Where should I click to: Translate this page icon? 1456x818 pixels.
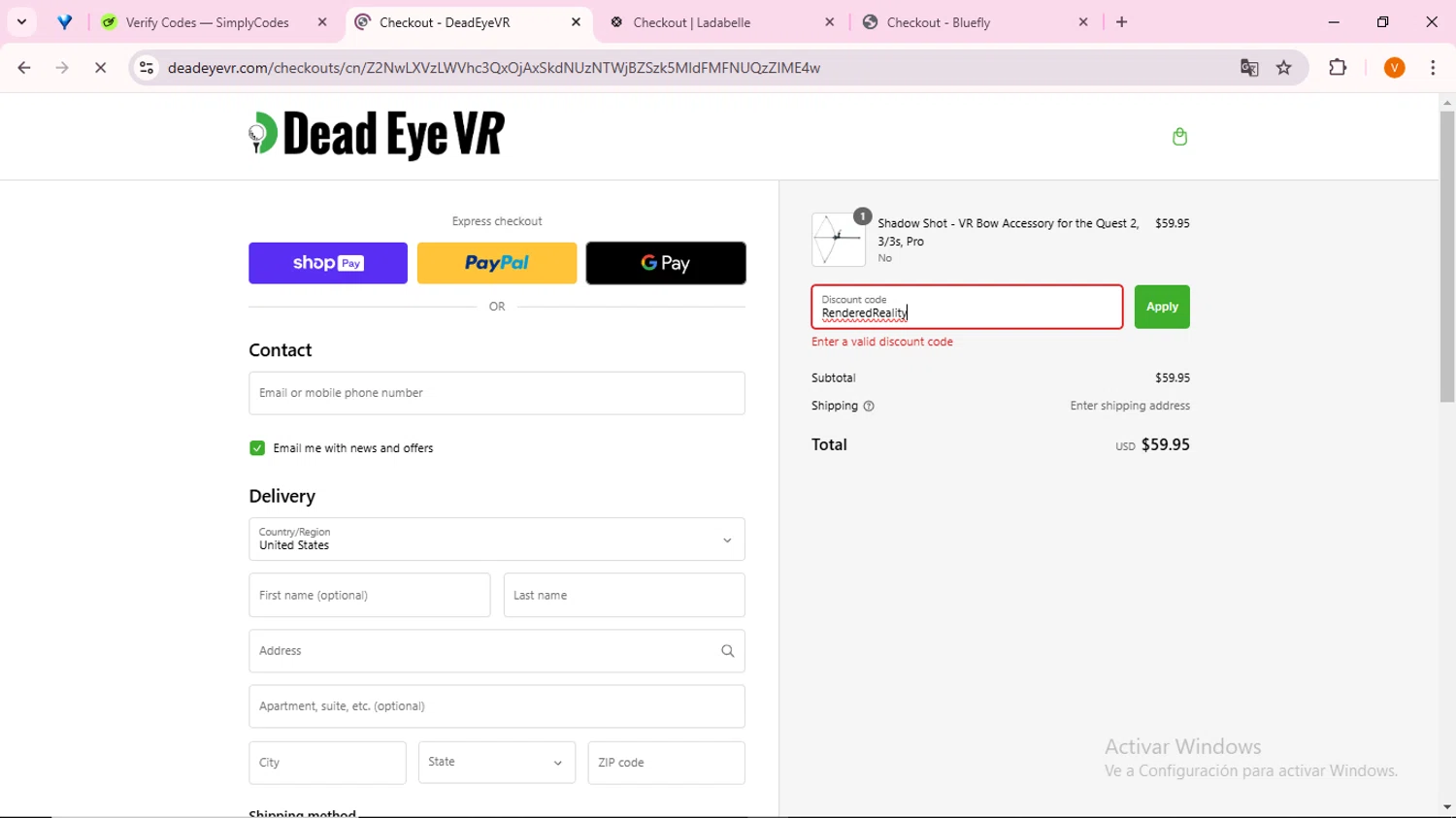point(1249,68)
